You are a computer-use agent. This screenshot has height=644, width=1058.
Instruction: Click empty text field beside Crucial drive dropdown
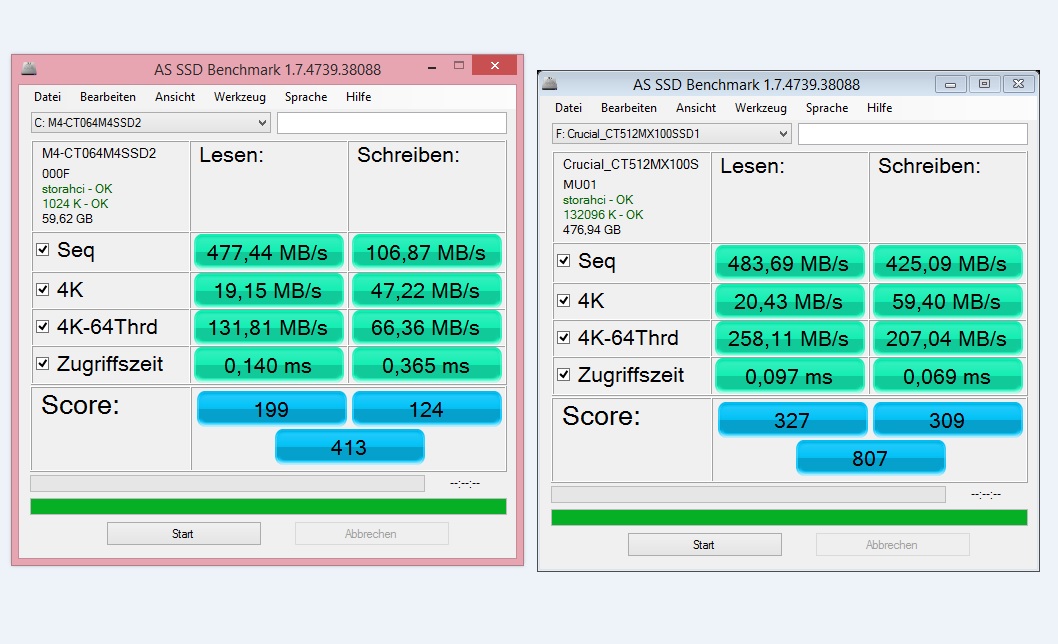point(912,134)
